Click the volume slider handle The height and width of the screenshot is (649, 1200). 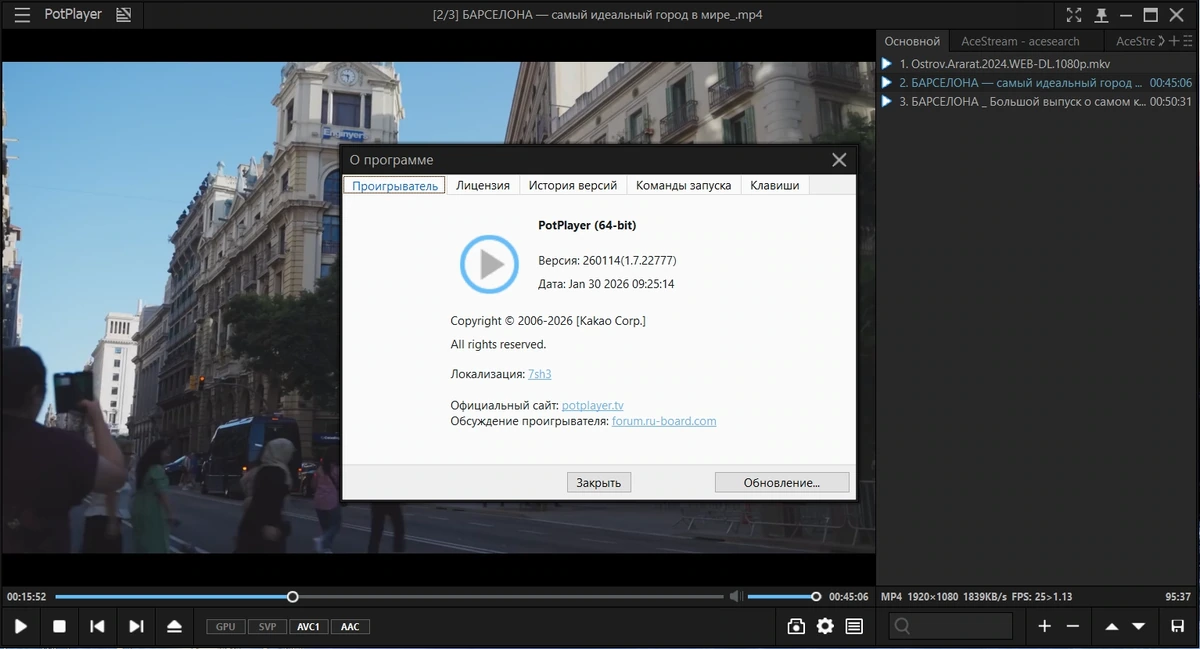click(x=816, y=596)
